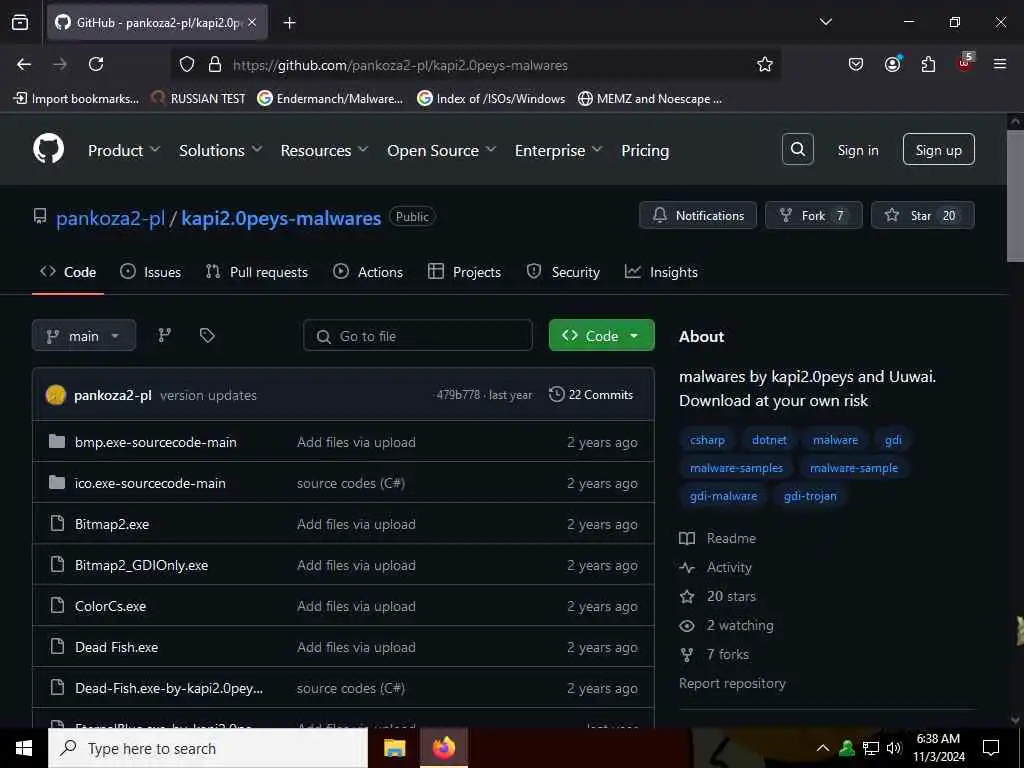The height and width of the screenshot is (768, 1024).
Task: View branches via the branch icon
Action: (165, 336)
